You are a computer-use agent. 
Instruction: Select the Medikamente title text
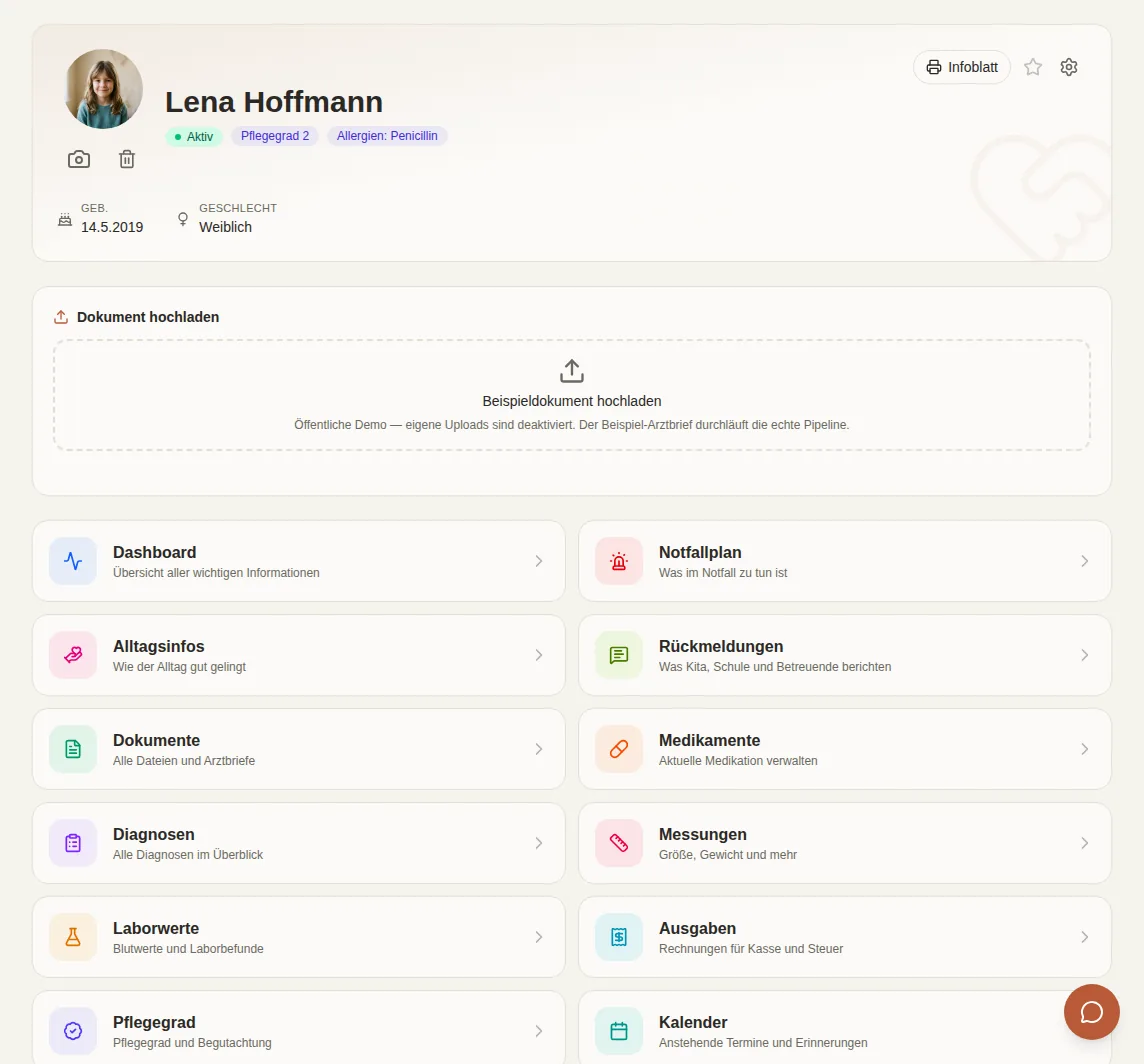[709, 740]
